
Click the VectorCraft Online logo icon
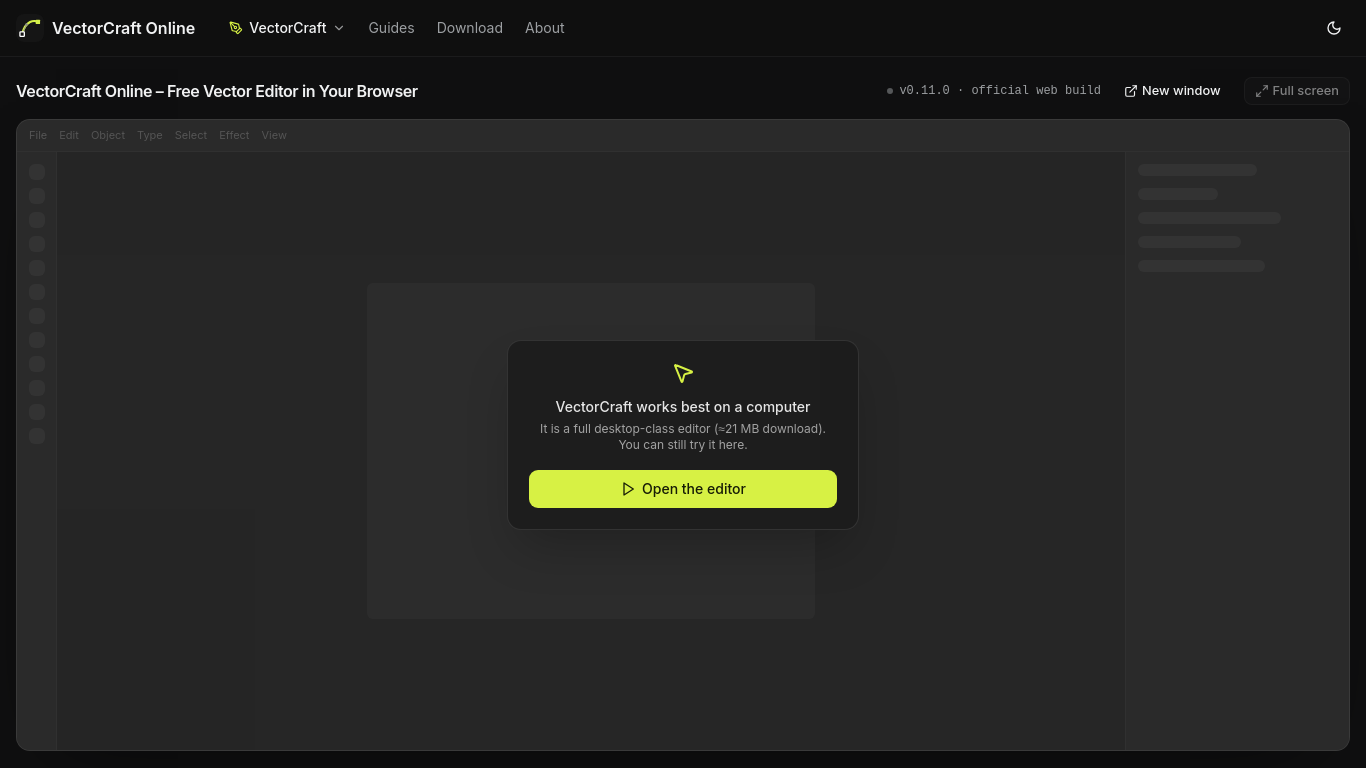[x=30, y=28]
